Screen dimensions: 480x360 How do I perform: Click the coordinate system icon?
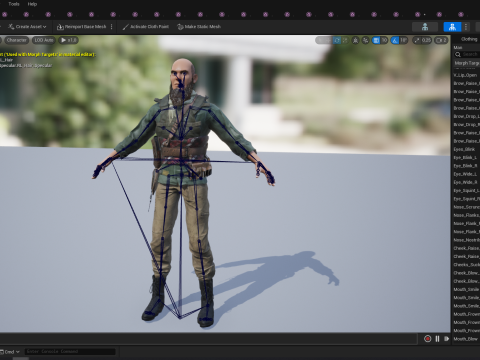356,40
